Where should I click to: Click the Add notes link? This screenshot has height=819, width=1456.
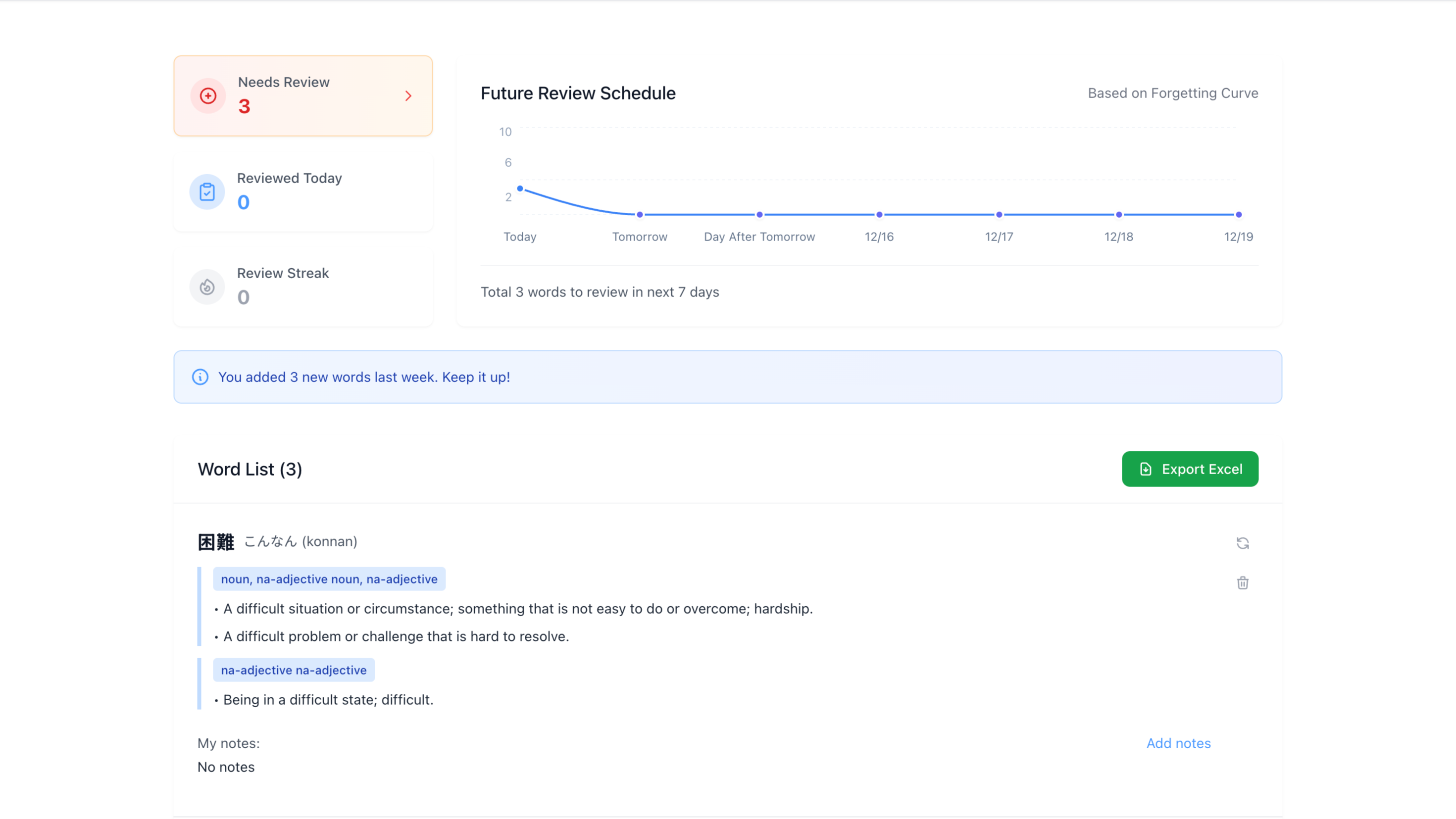click(x=1178, y=743)
